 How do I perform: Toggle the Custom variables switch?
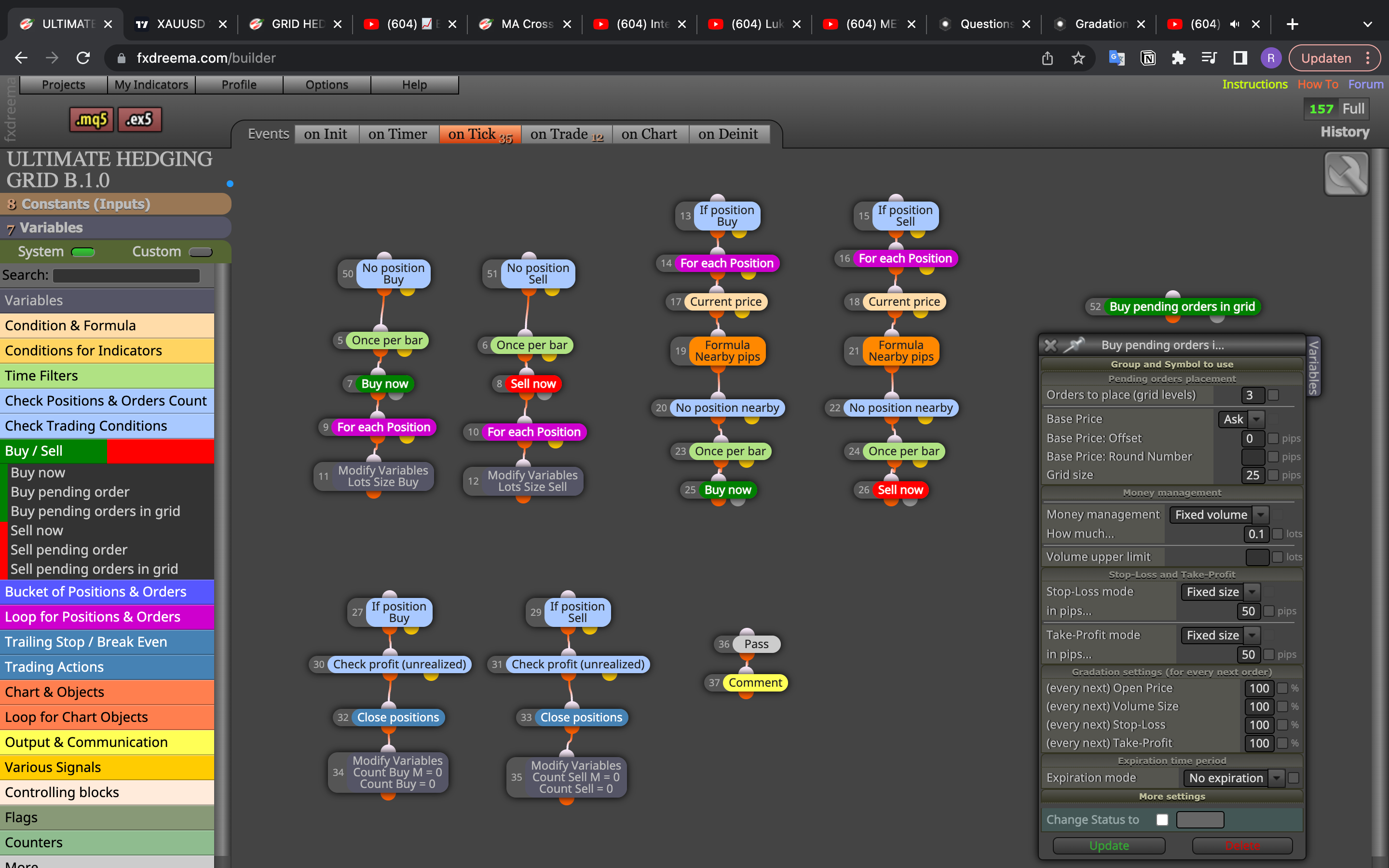[200, 252]
